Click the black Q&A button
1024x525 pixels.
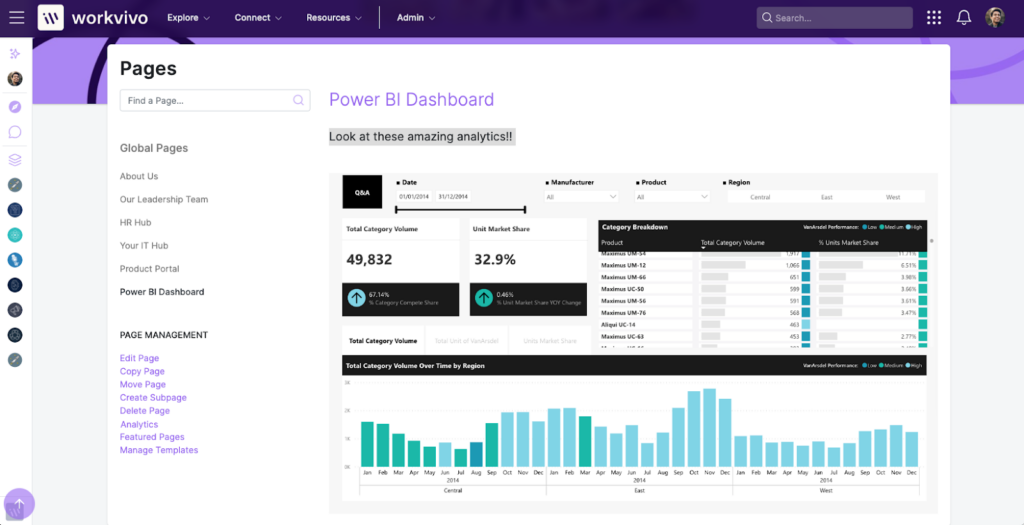coord(362,192)
